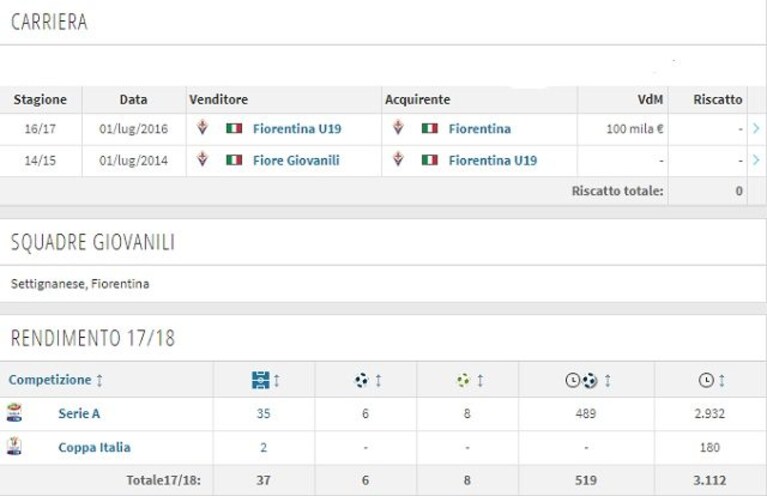Open Fiore Giovanili club link
Viewport: 767px width, 496px height.
[x=296, y=160]
